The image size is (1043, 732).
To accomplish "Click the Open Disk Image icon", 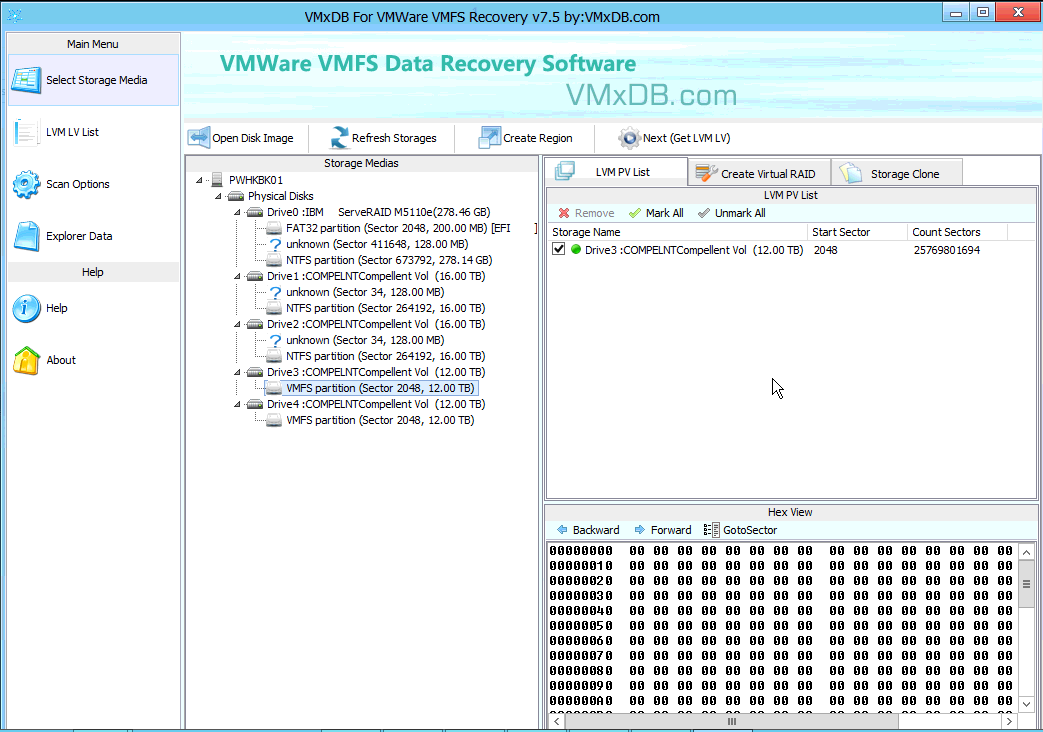I will (199, 138).
